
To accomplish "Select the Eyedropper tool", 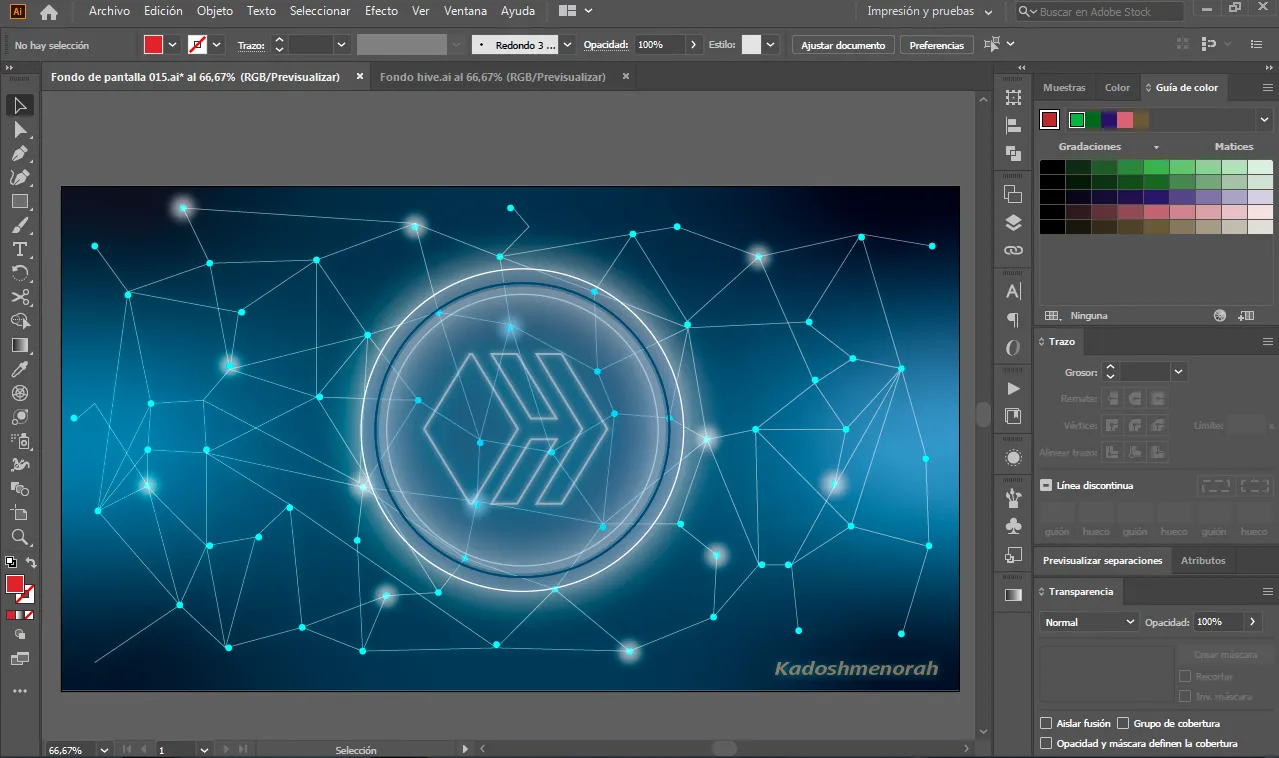I will tap(20, 369).
